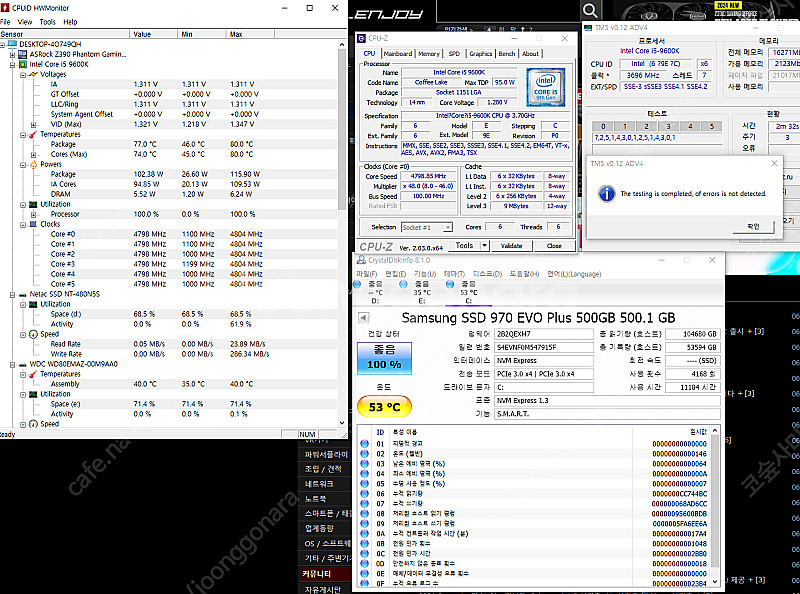Image resolution: width=800 pixels, height=594 pixels.
Task: Open the Bench tab in CPU-Z
Action: [507, 54]
